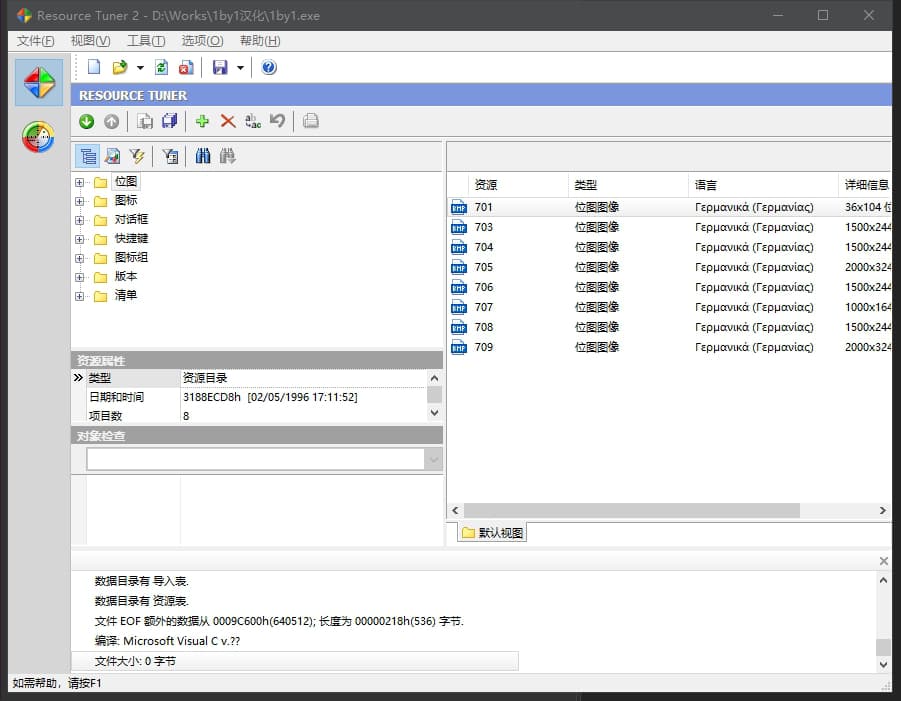Screen dimensions: 901x701
Task: Click the red X delete resource icon
Action: pos(228,121)
